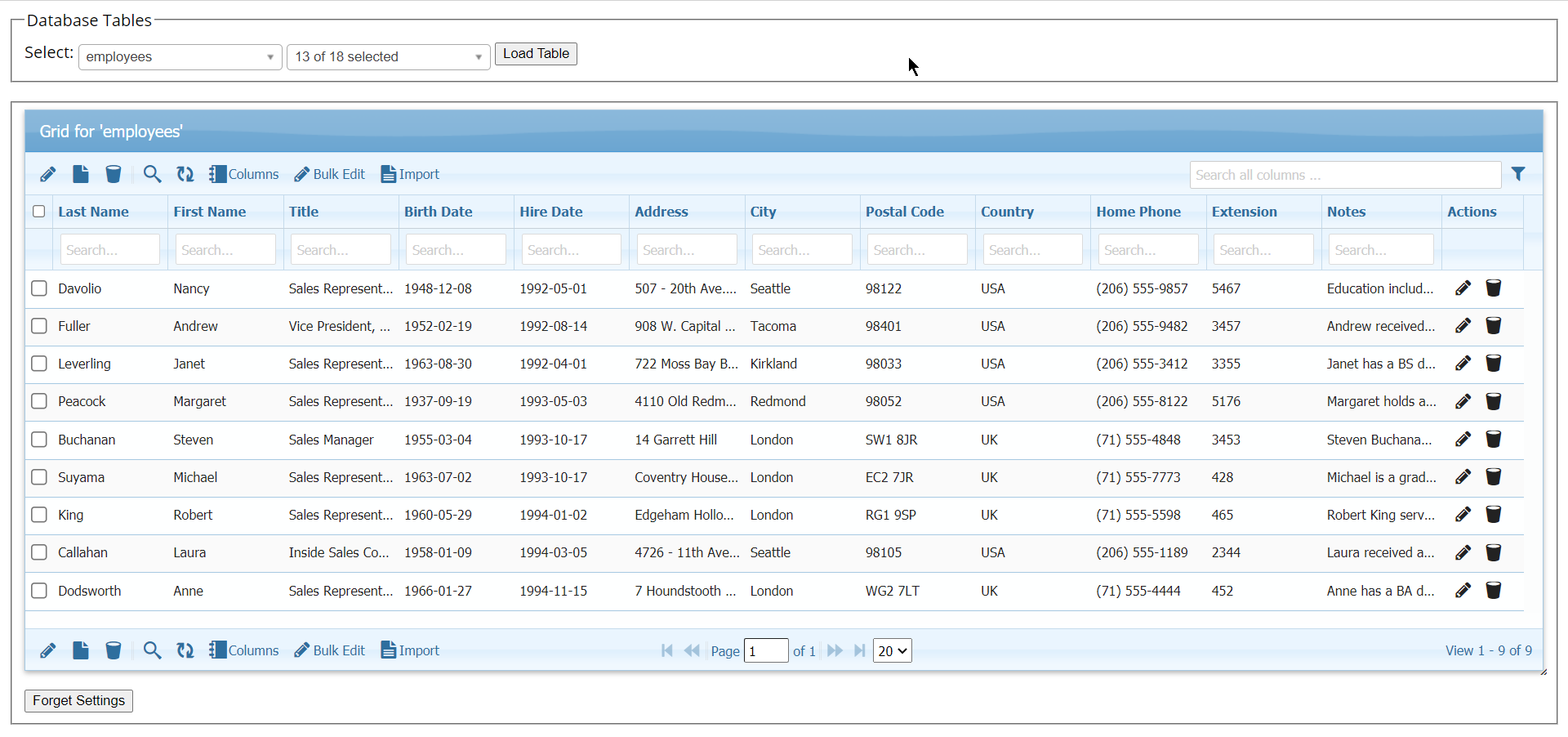Sort by the Last Name column header

pyautogui.click(x=94, y=212)
